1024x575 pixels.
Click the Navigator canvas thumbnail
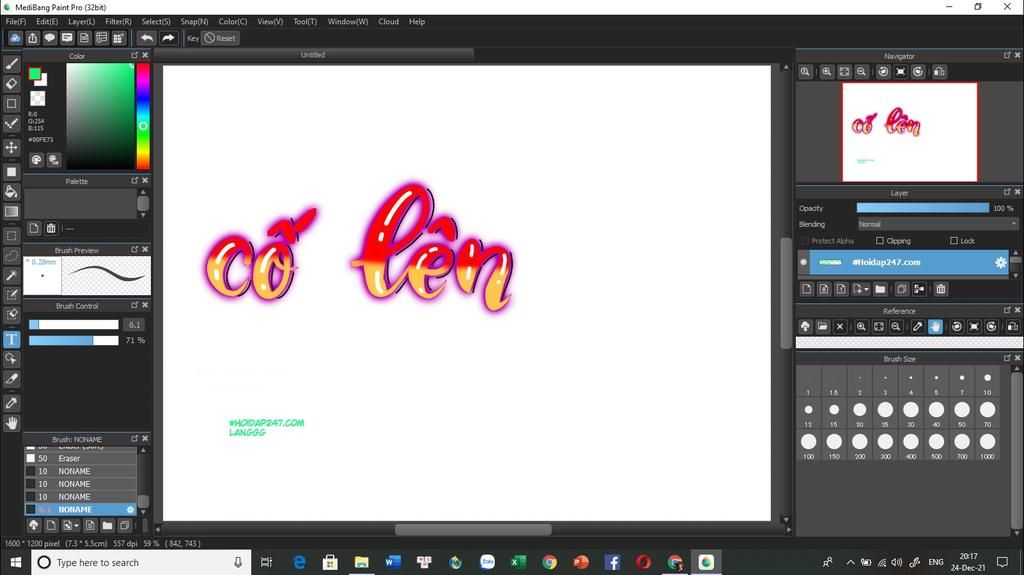click(910, 131)
